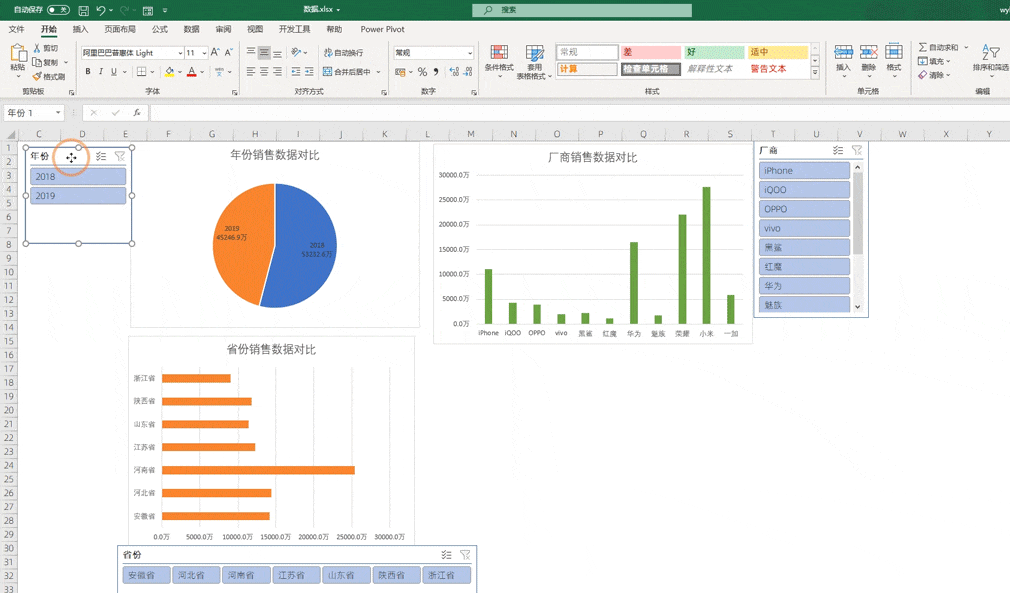Toggle bold text formatting
Viewport: 1010px width, 593px height.
point(88,71)
